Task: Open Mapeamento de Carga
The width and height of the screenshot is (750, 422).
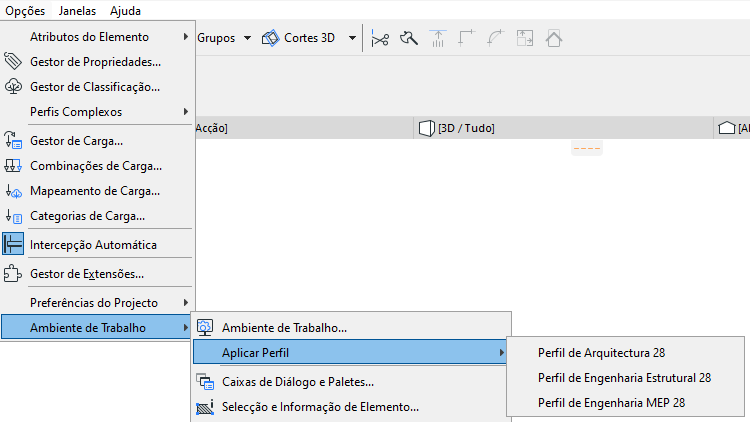Action: pos(98,190)
